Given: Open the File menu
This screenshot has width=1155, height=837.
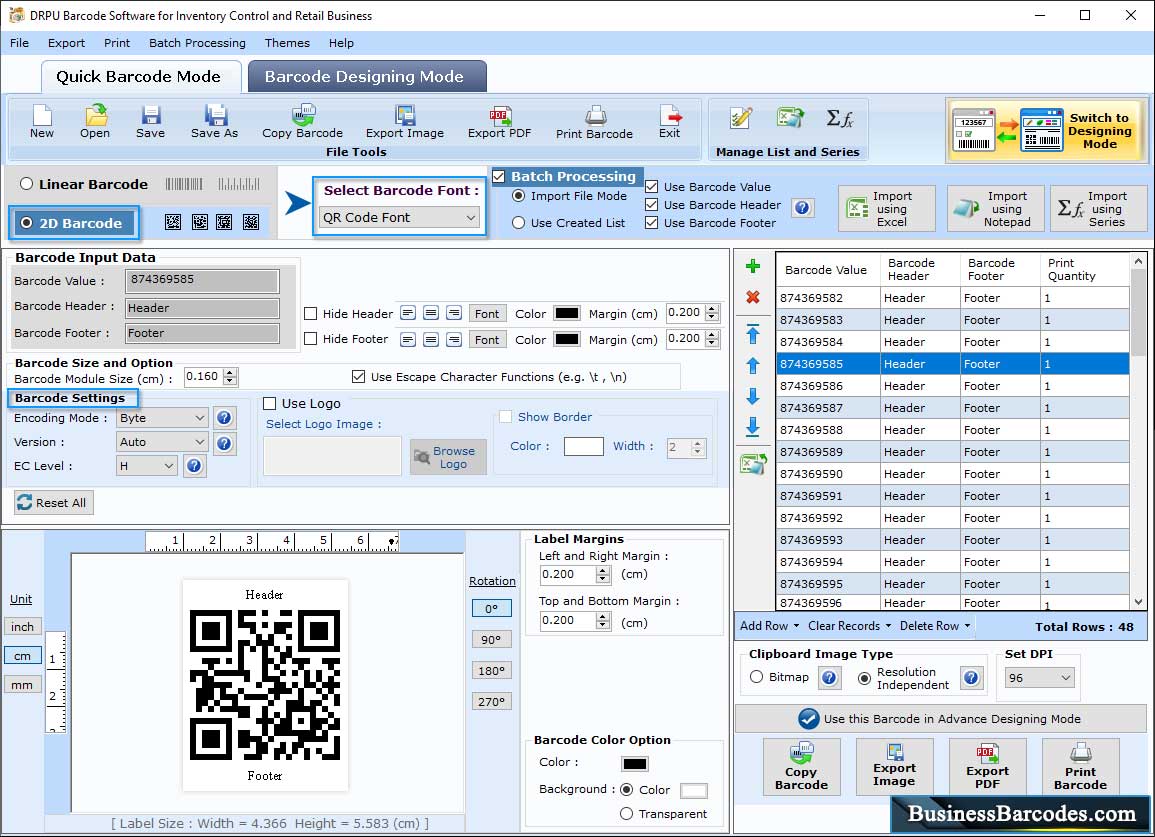Looking at the screenshot, I should point(19,43).
